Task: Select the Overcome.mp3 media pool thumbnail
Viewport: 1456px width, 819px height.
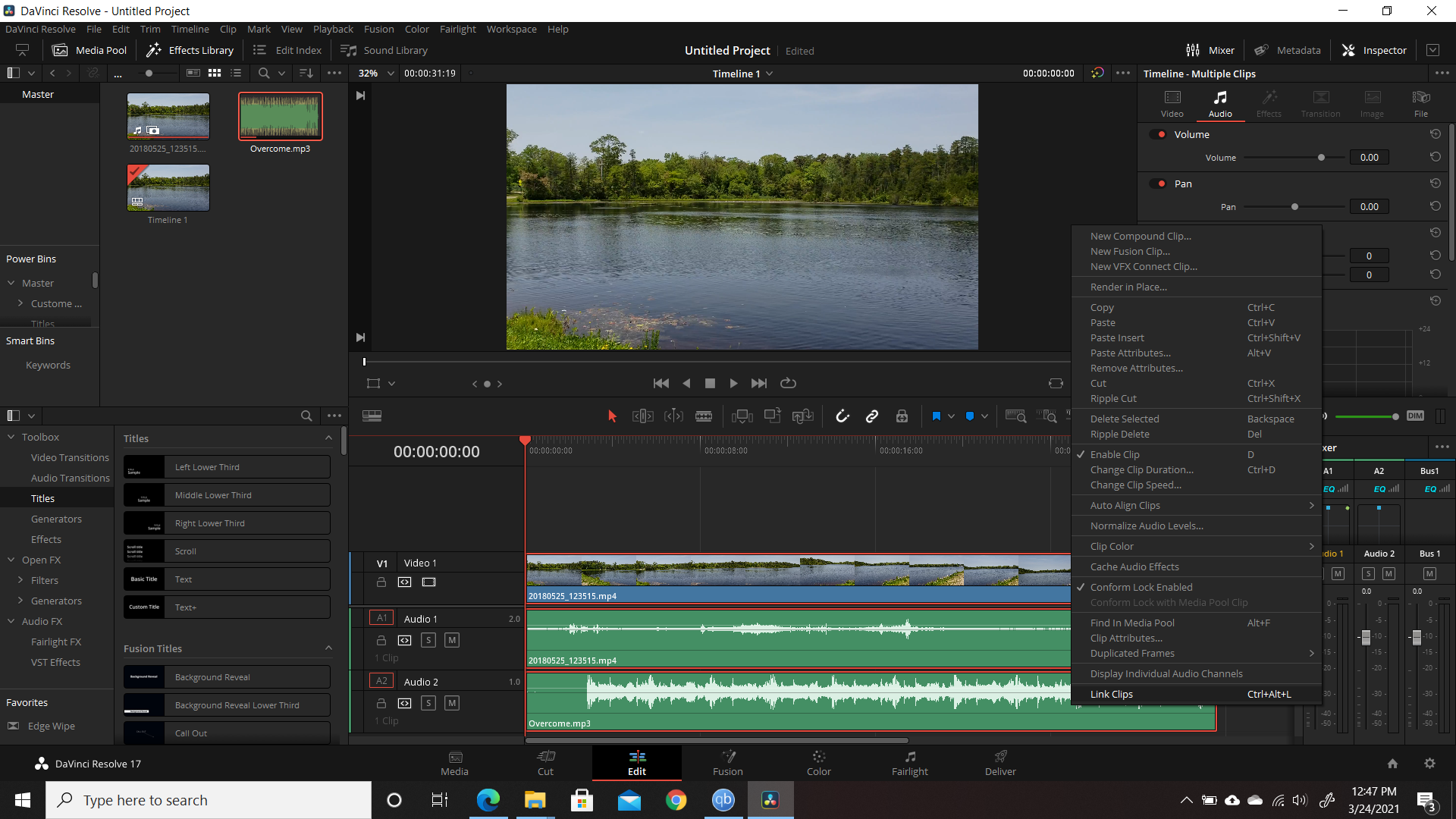Action: pyautogui.click(x=281, y=116)
